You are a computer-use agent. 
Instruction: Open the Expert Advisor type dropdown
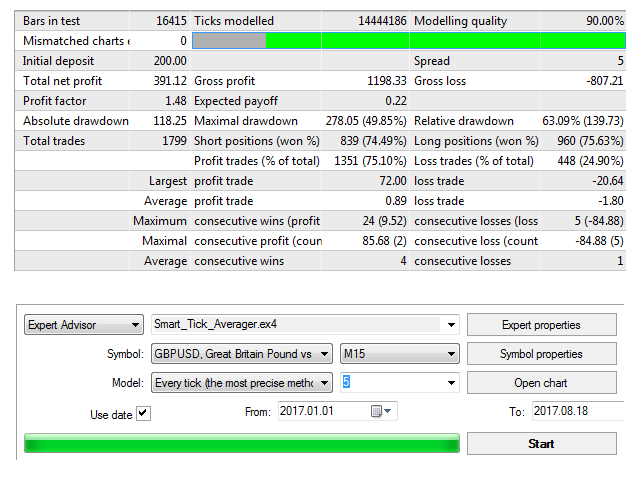coord(134,325)
